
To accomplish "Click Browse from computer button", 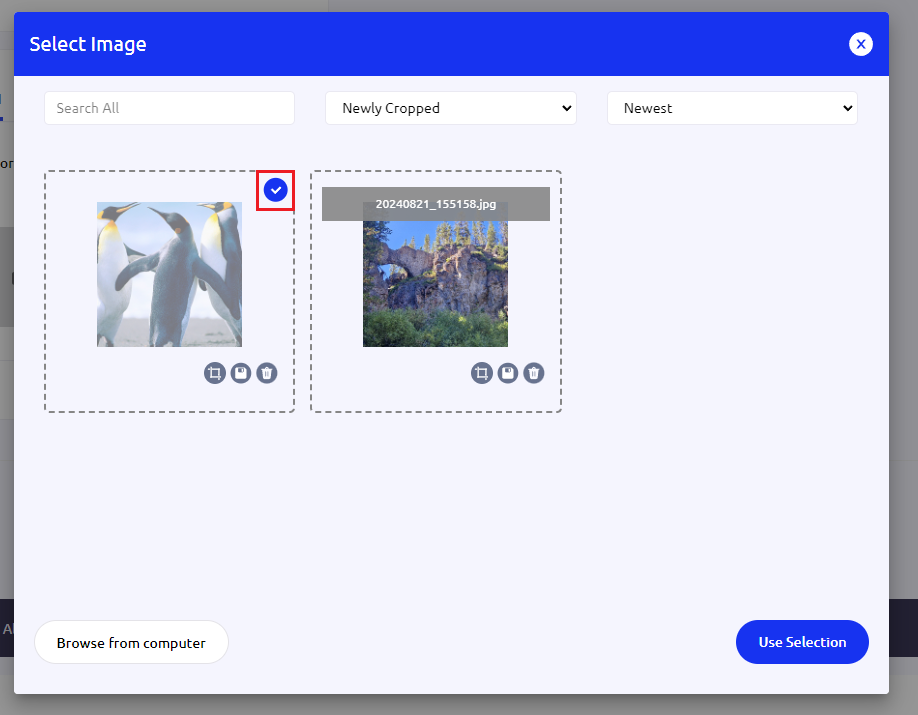I will 131,642.
